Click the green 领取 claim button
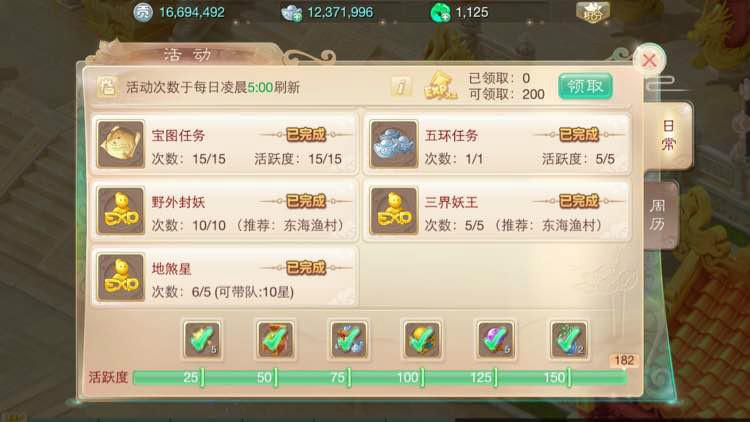The height and width of the screenshot is (422, 750). [585, 87]
